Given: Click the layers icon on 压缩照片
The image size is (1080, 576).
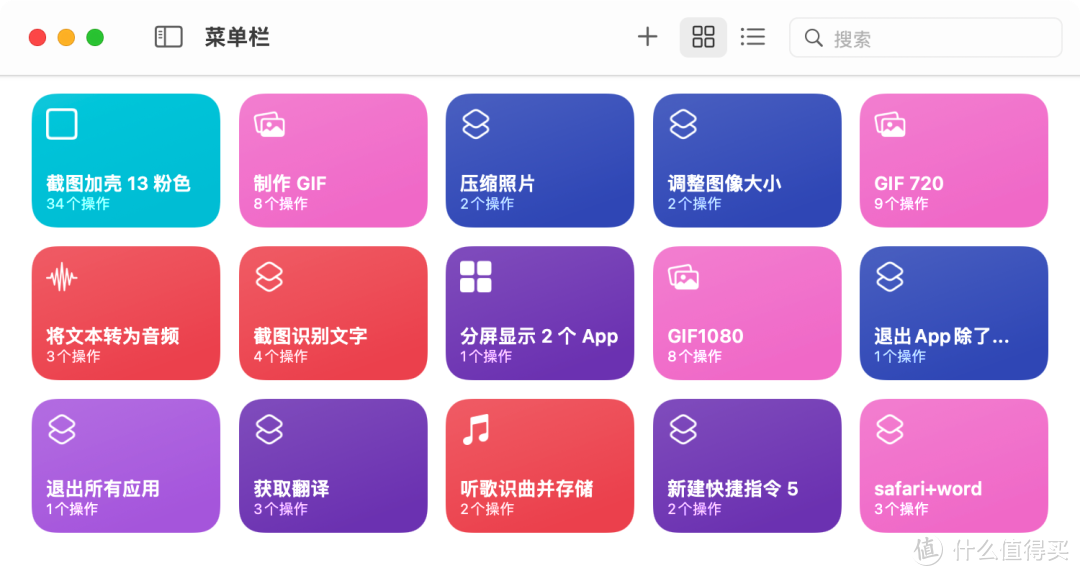Looking at the screenshot, I should point(476,125).
